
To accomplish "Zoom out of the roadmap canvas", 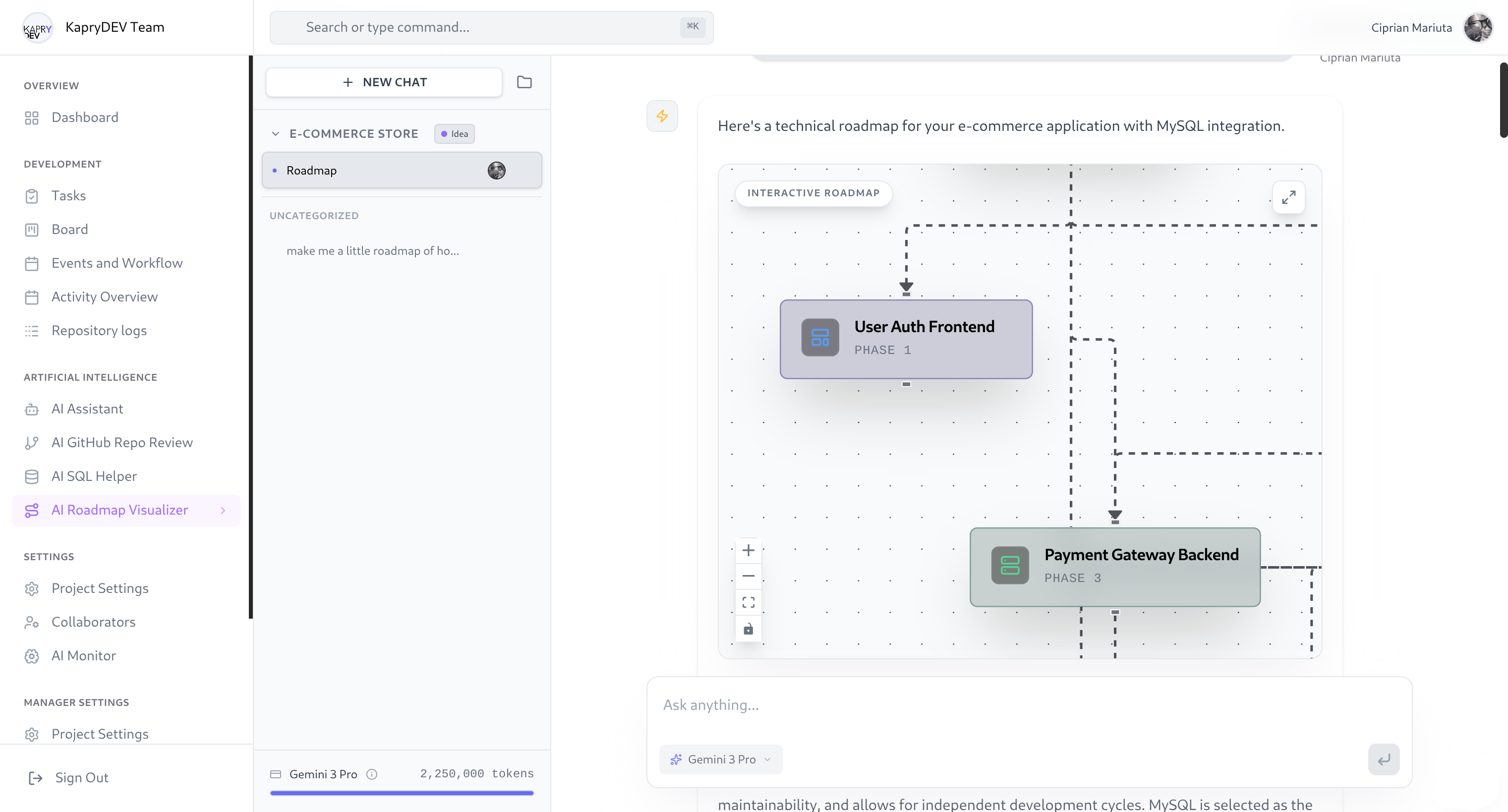I will [748, 576].
